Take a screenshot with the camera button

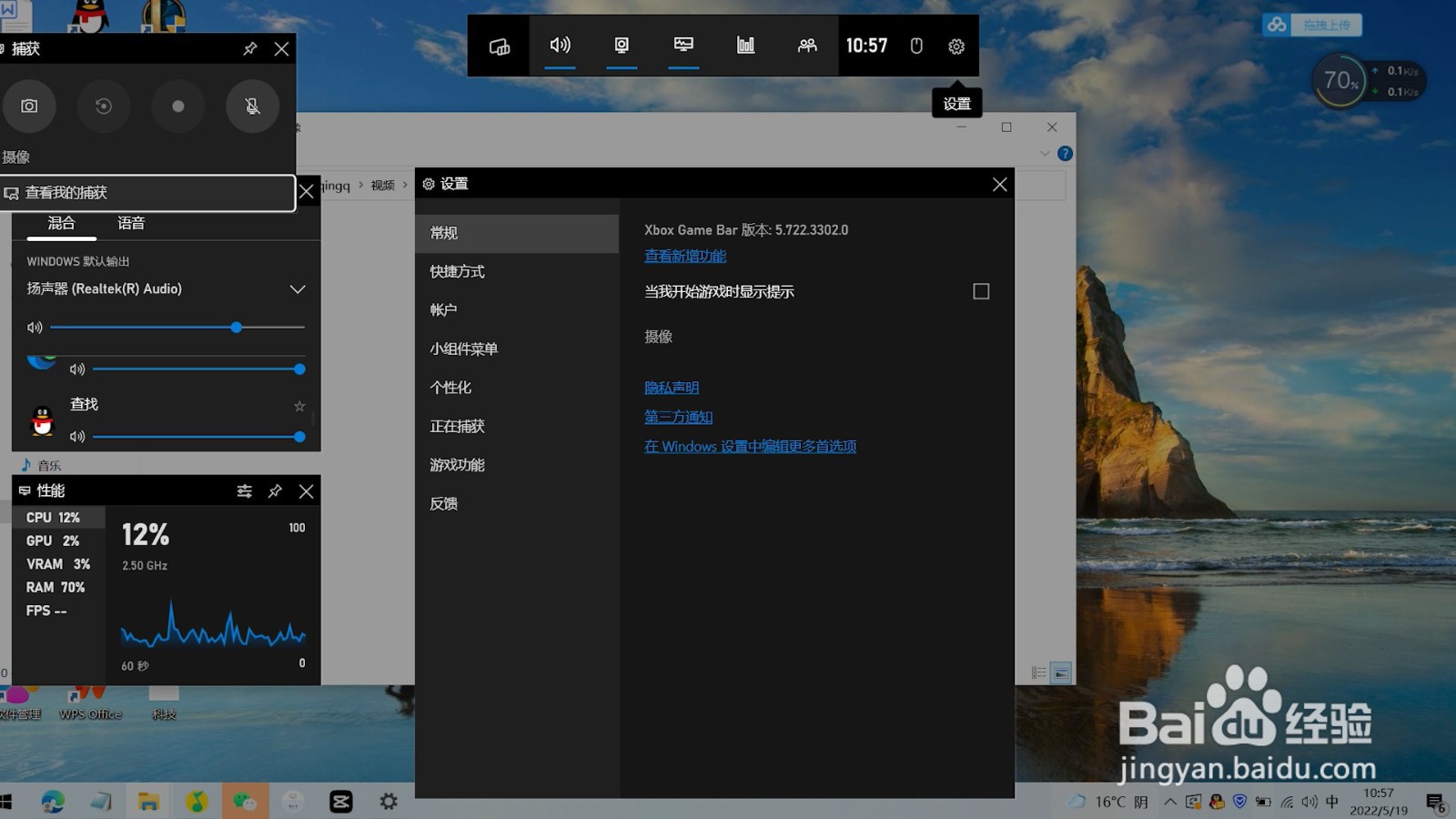29,106
